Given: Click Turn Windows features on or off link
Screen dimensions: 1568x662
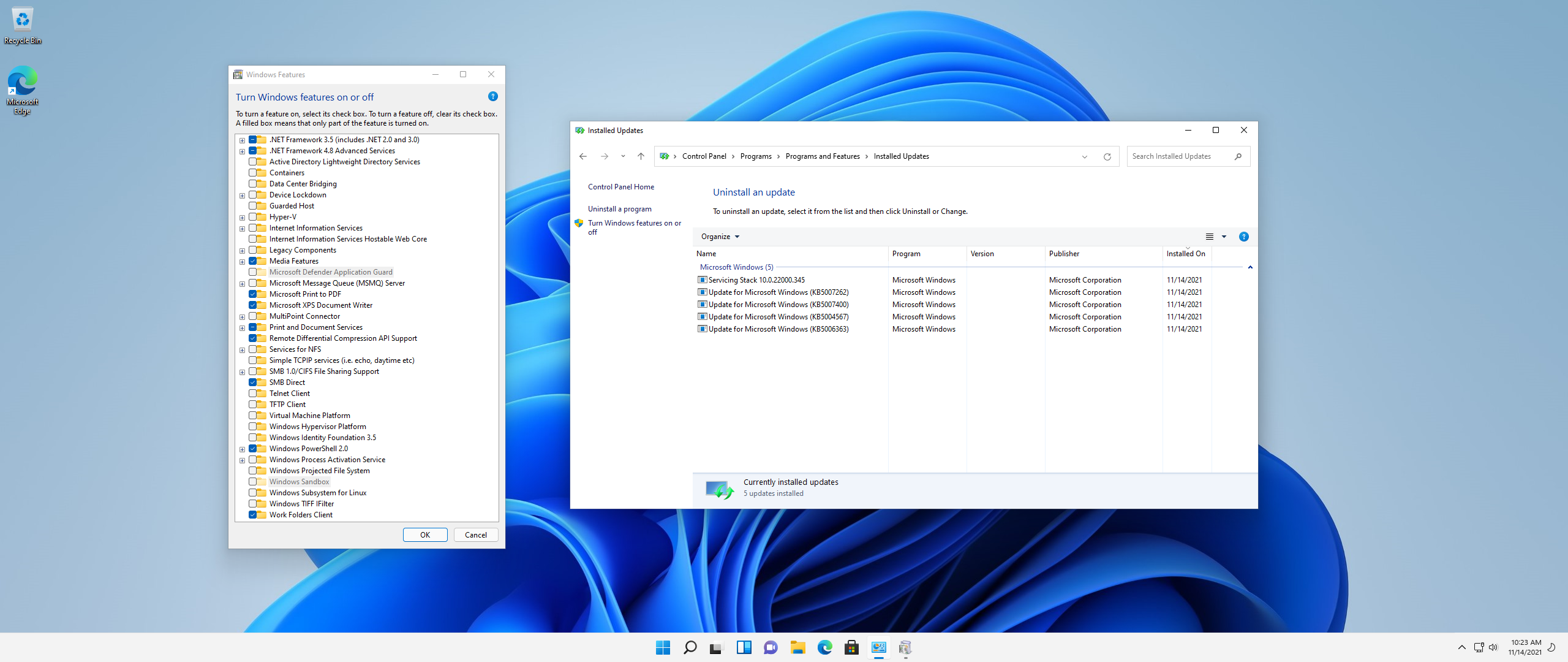Looking at the screenshot, I should coord(635,227).
